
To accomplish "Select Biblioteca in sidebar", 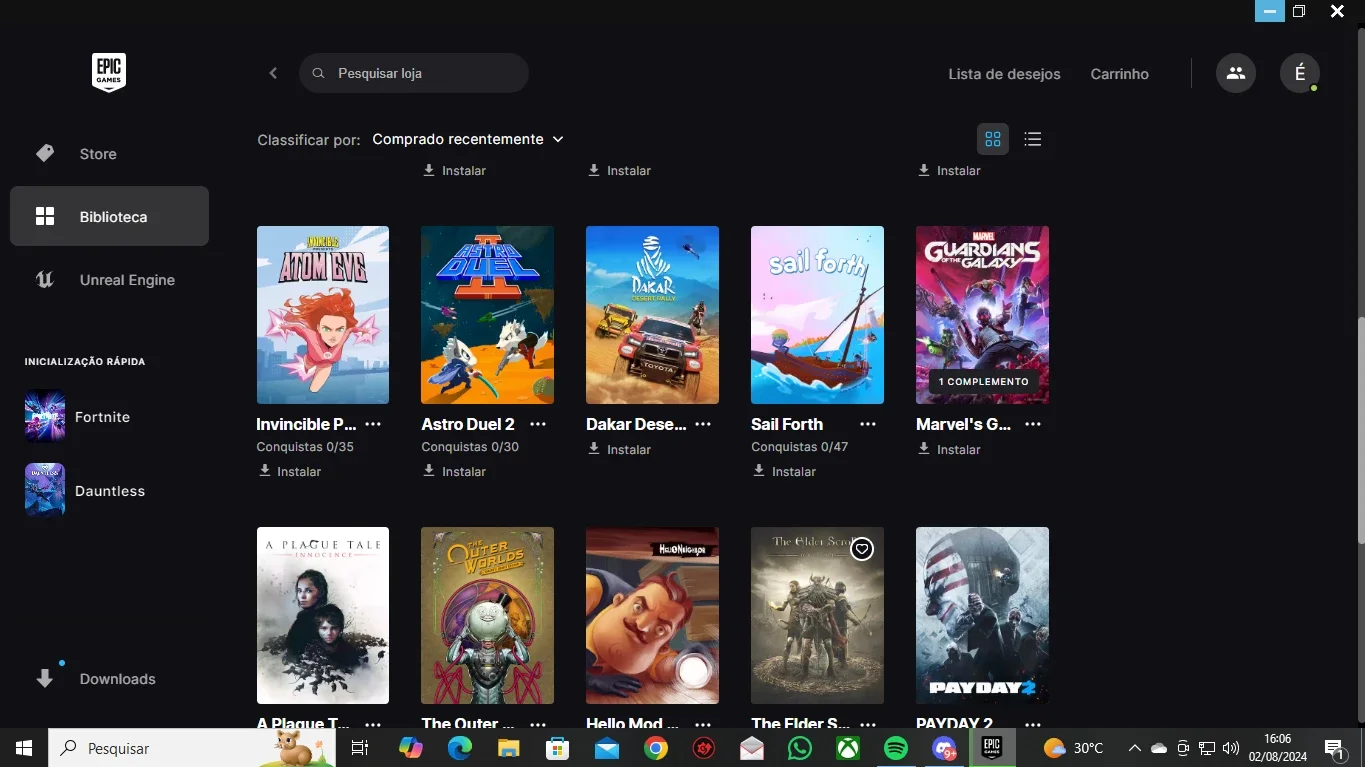I will [x=109, y=216].
